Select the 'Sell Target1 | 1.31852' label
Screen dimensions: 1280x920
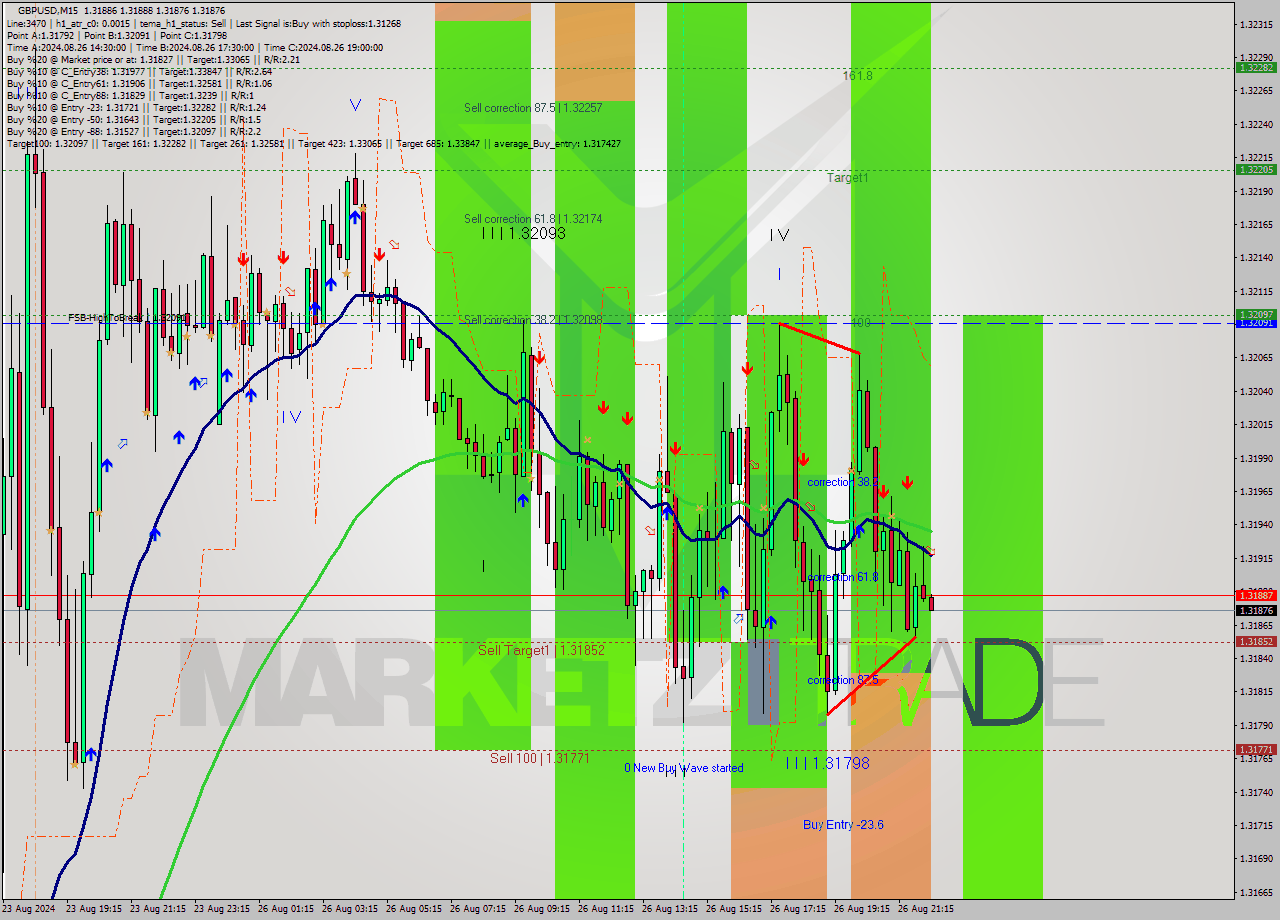(x=541, y=650)
